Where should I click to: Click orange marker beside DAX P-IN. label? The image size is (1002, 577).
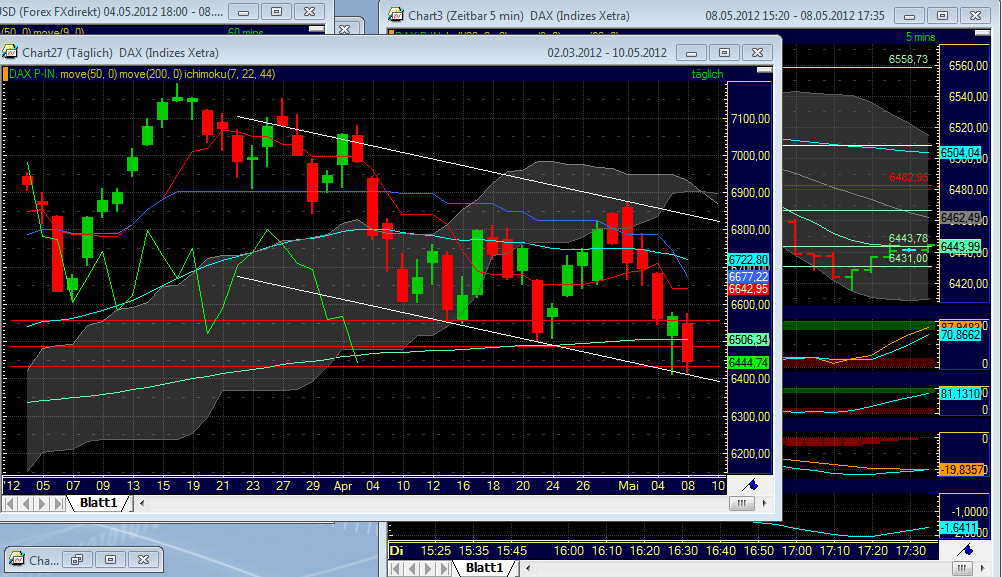pyautogui.click(x=5, y=74)
